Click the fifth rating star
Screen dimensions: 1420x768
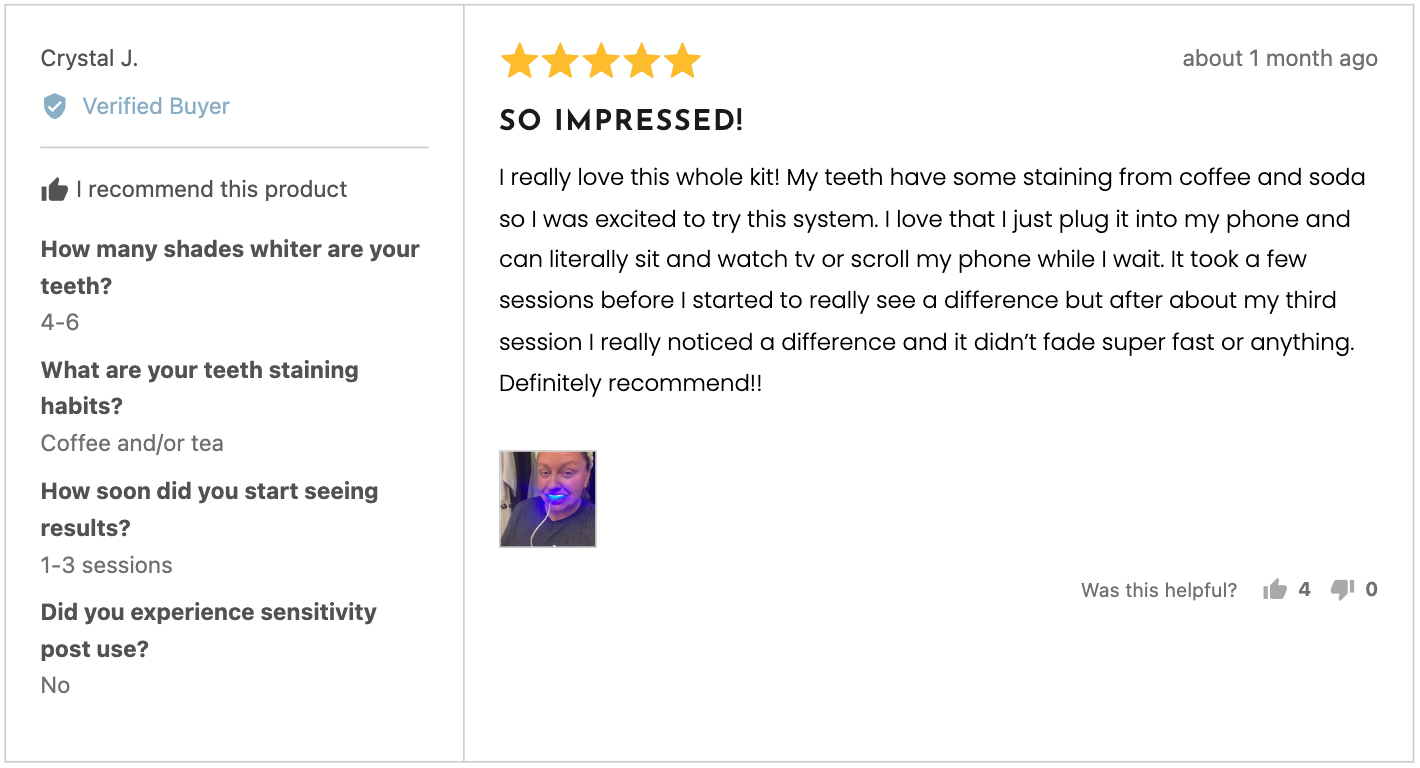pyautogui.click(x=683, y=61)
